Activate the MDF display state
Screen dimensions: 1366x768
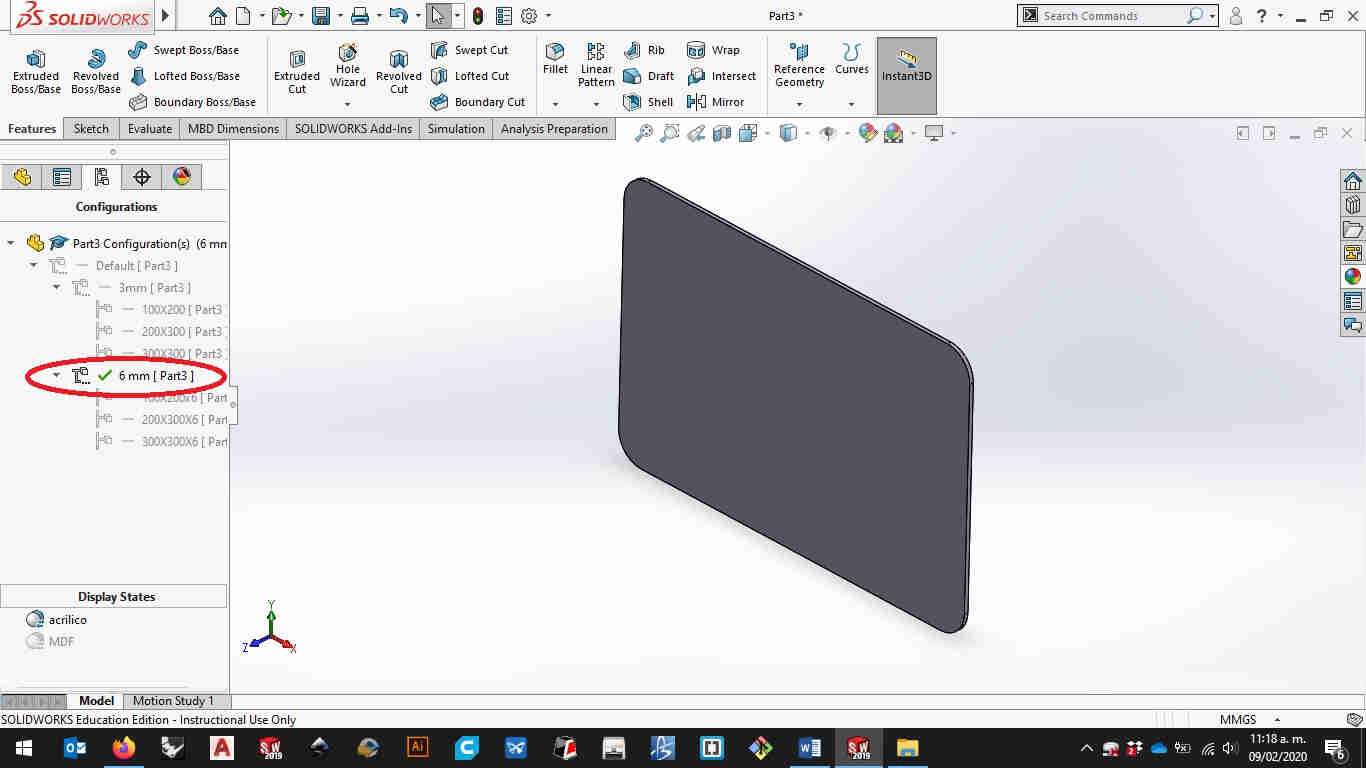[x=50, y=642]
